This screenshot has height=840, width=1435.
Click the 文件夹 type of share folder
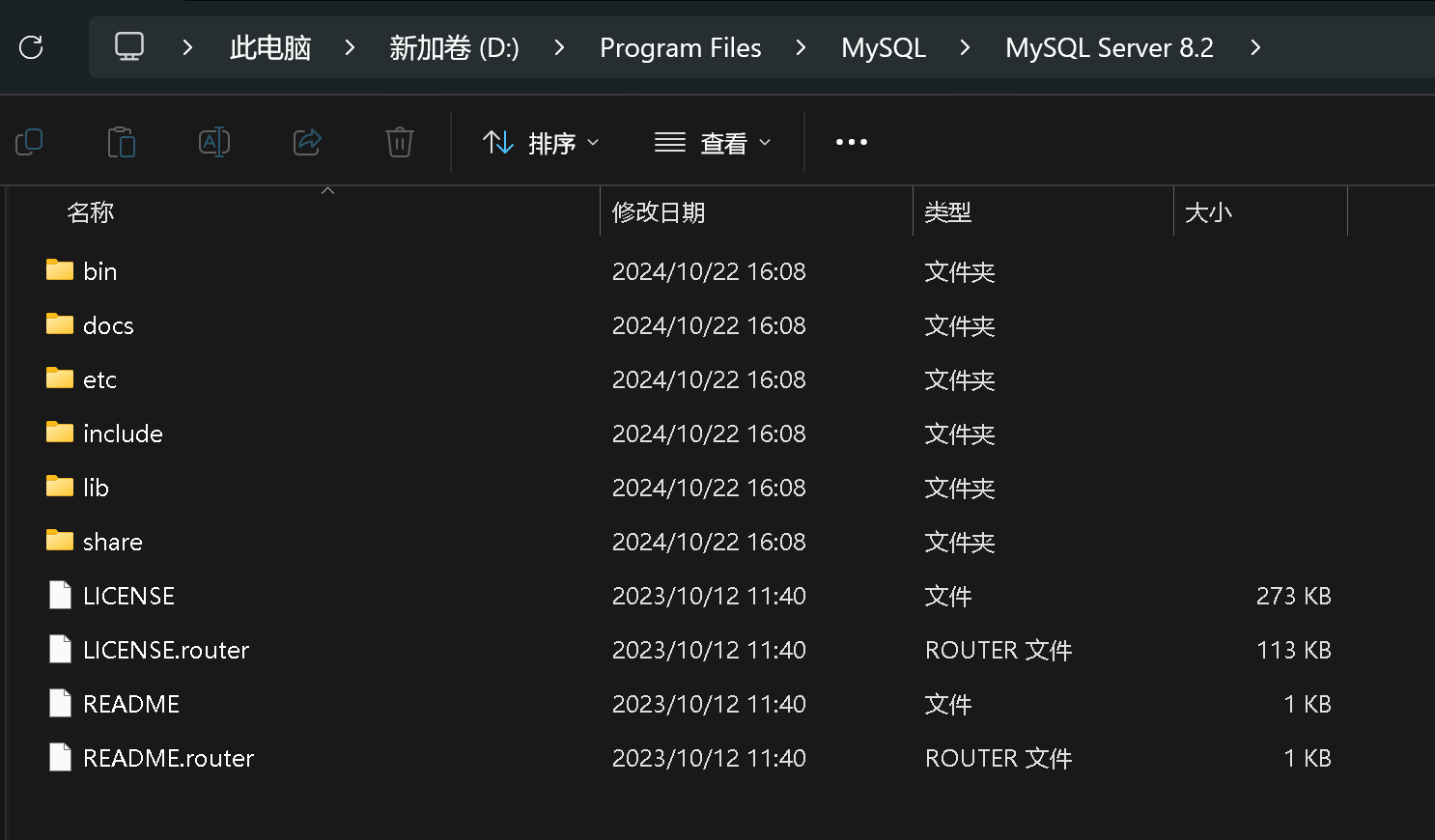click(960, 542)
